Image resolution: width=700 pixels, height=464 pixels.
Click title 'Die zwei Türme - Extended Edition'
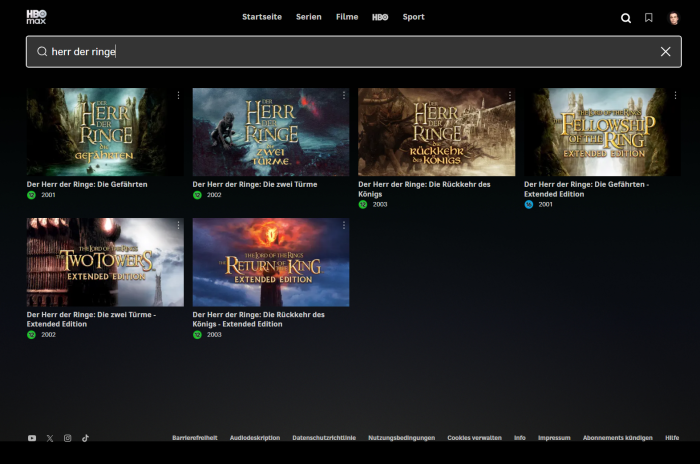pos(91,319)
